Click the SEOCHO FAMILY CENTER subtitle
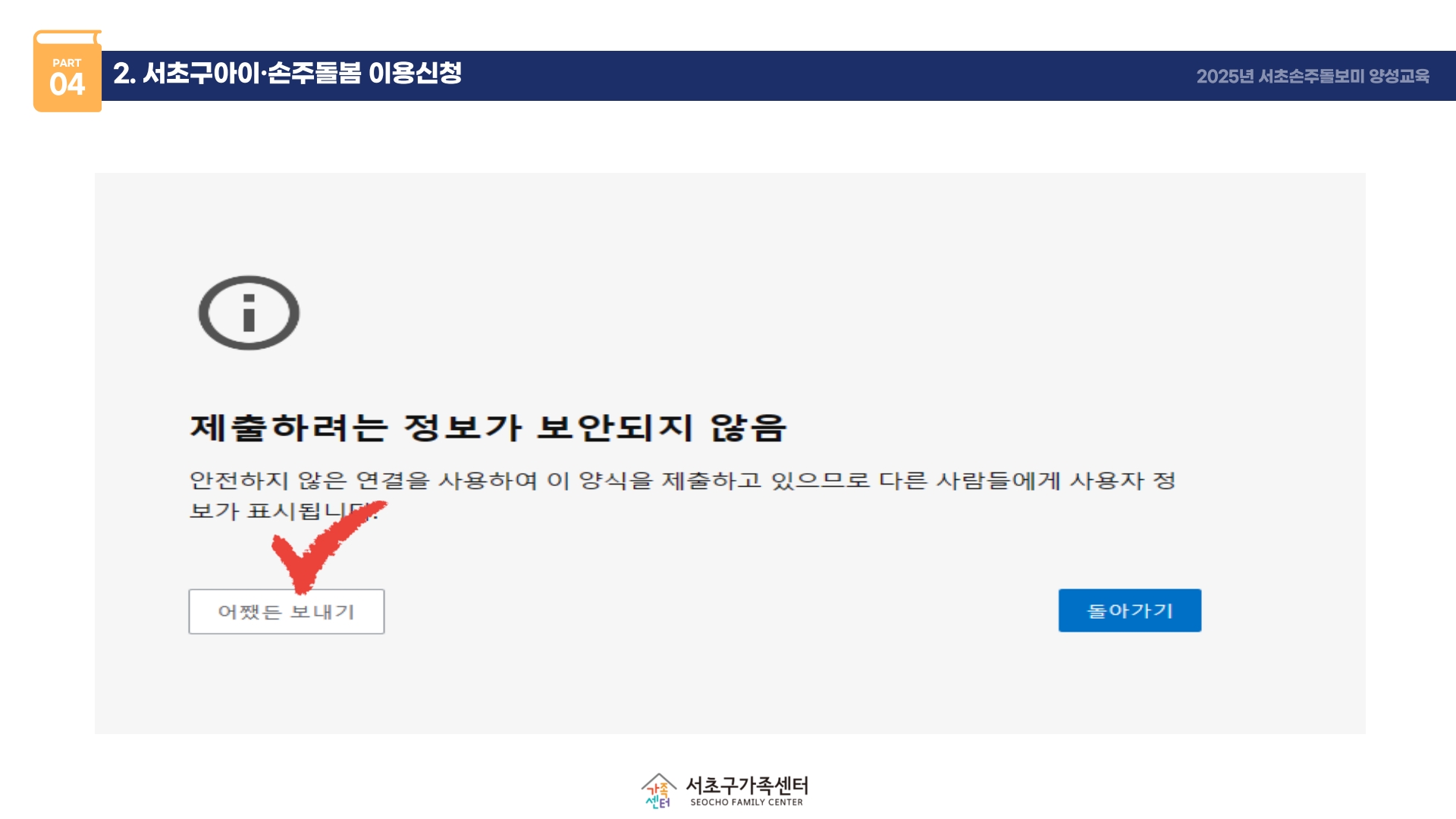 click(x=746, y=802)
